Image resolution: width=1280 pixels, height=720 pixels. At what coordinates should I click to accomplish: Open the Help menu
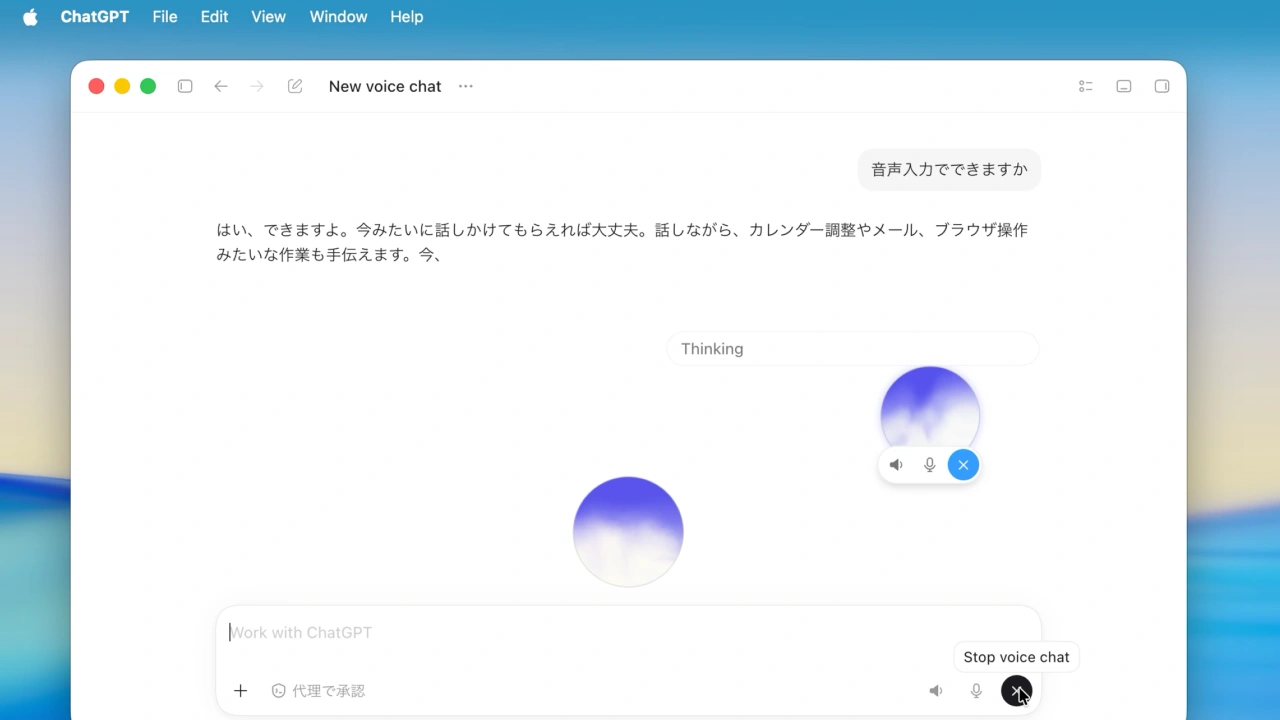[x=406, y=17]
